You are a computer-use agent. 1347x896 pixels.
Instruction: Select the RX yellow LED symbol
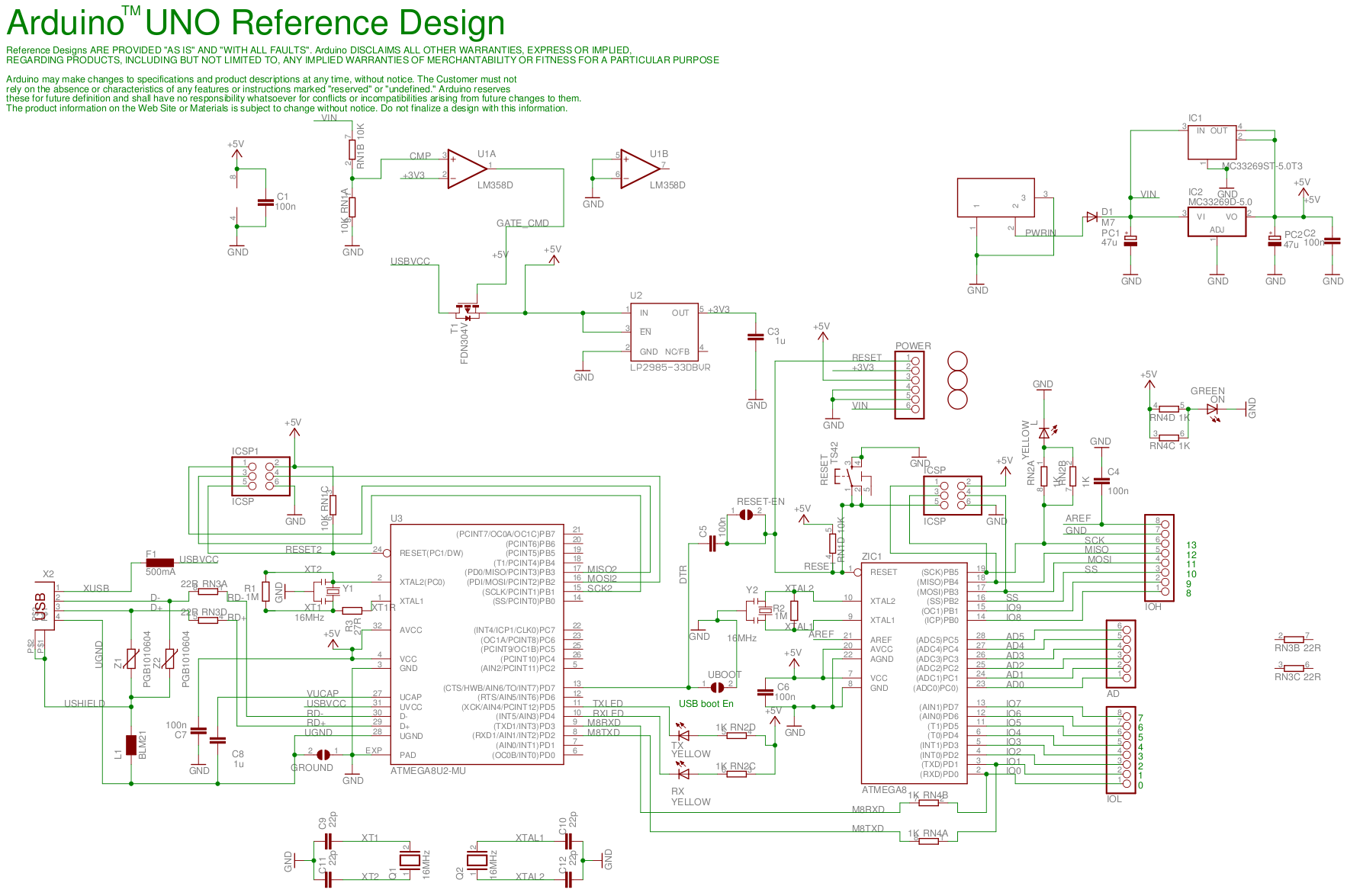click(683, 773)
